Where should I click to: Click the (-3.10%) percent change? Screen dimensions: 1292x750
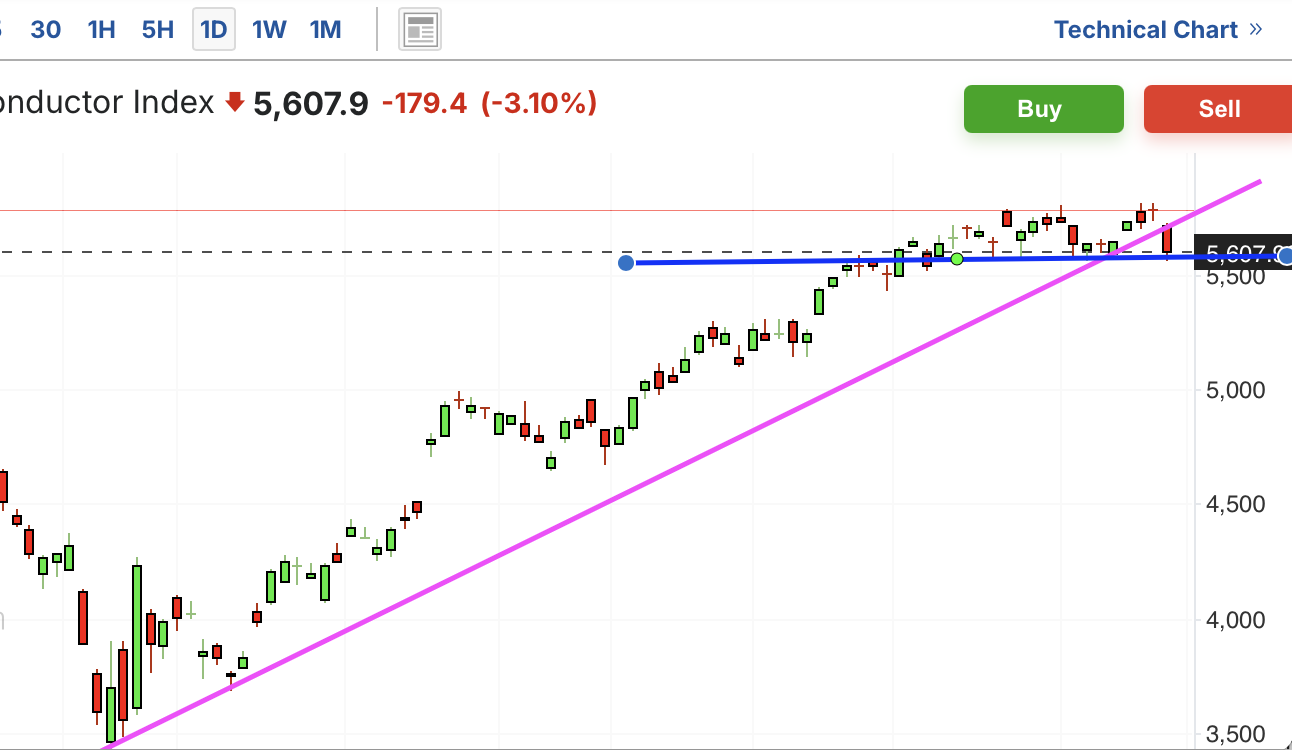pyautogui.click(x=539, y=103)
